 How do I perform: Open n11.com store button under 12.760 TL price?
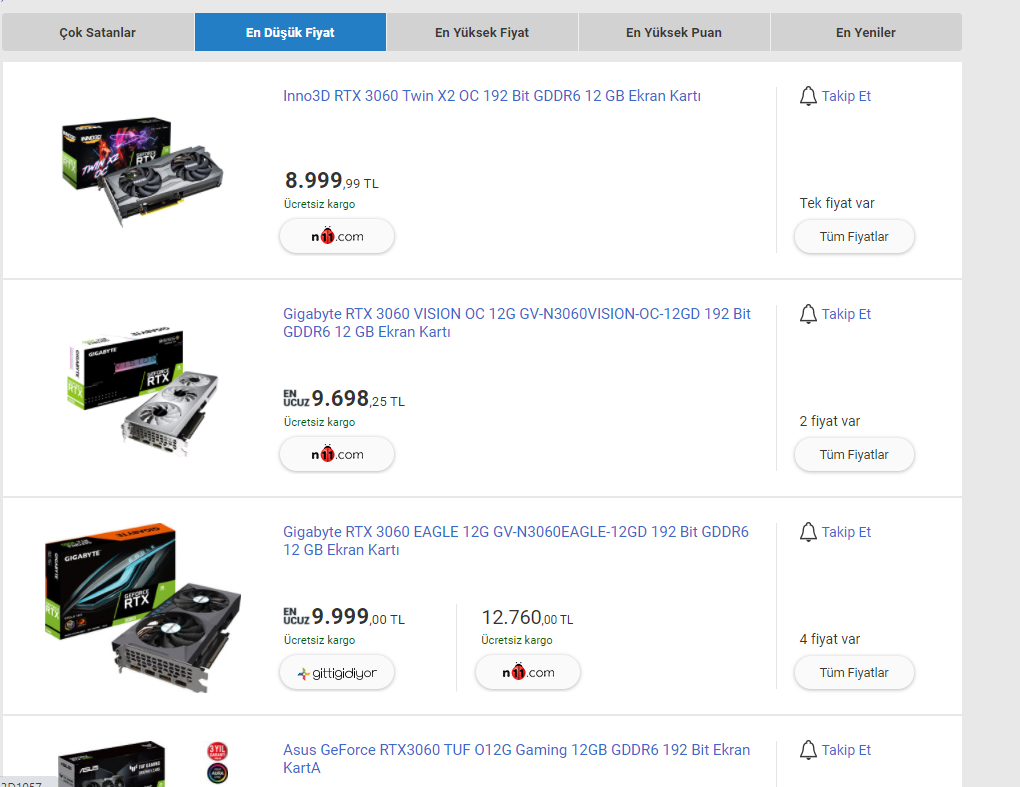point(528,673)
